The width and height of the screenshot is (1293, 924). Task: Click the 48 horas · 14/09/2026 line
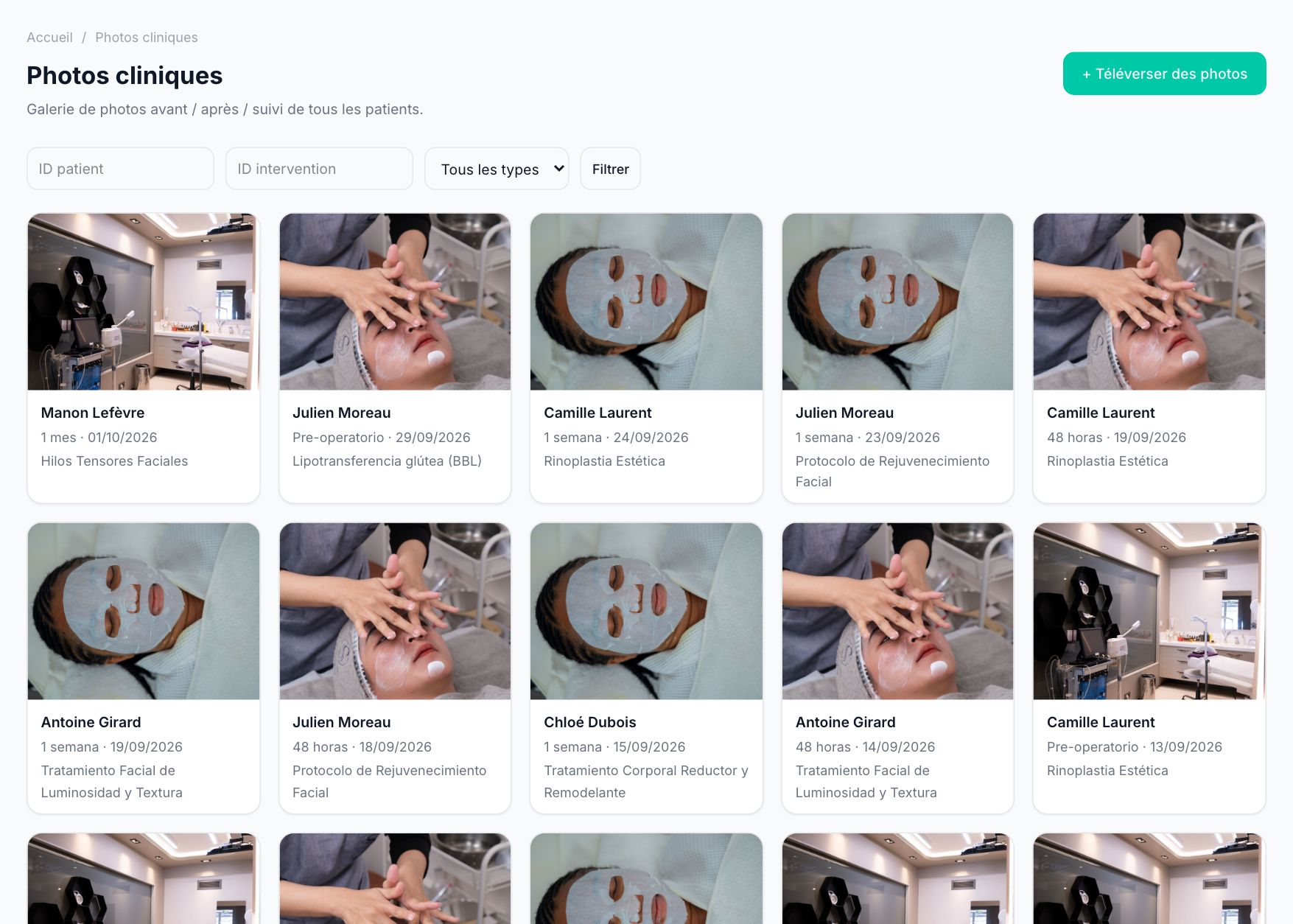[865, 747]
